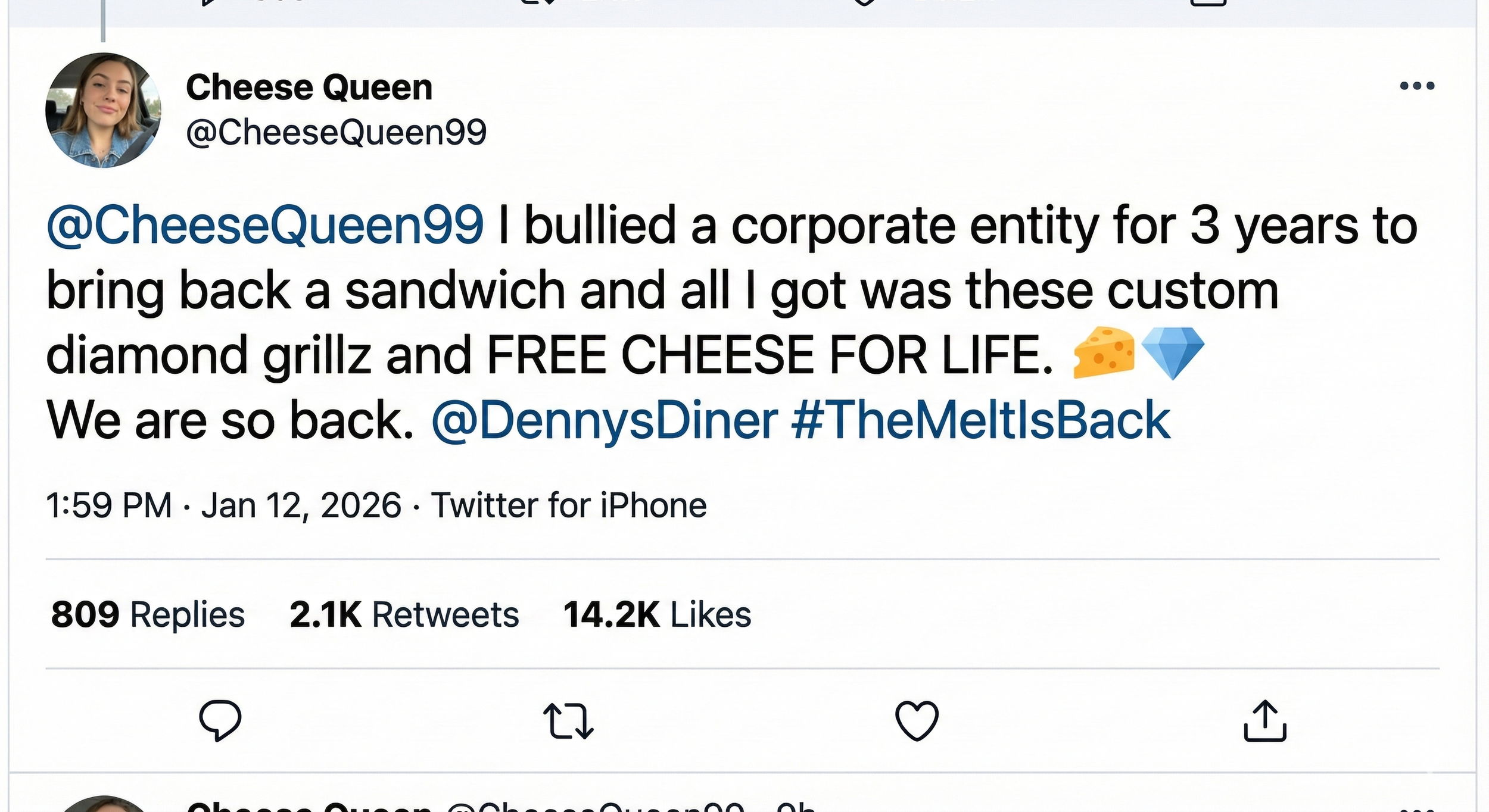Retweet this post using the arrows icon
Screen dimensions: 1489x812
[568, 720]
